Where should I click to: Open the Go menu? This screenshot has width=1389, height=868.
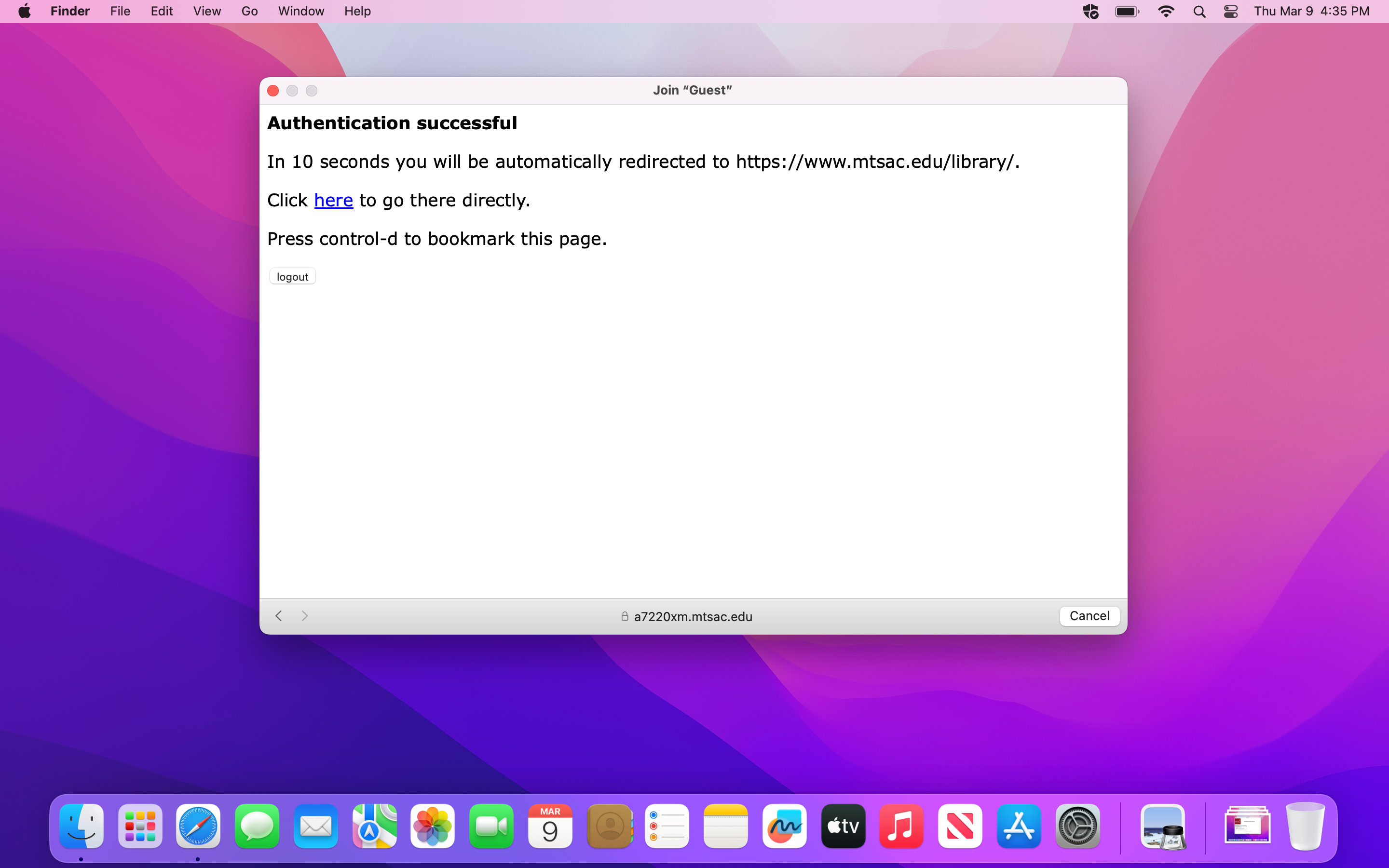coord(249,12)
